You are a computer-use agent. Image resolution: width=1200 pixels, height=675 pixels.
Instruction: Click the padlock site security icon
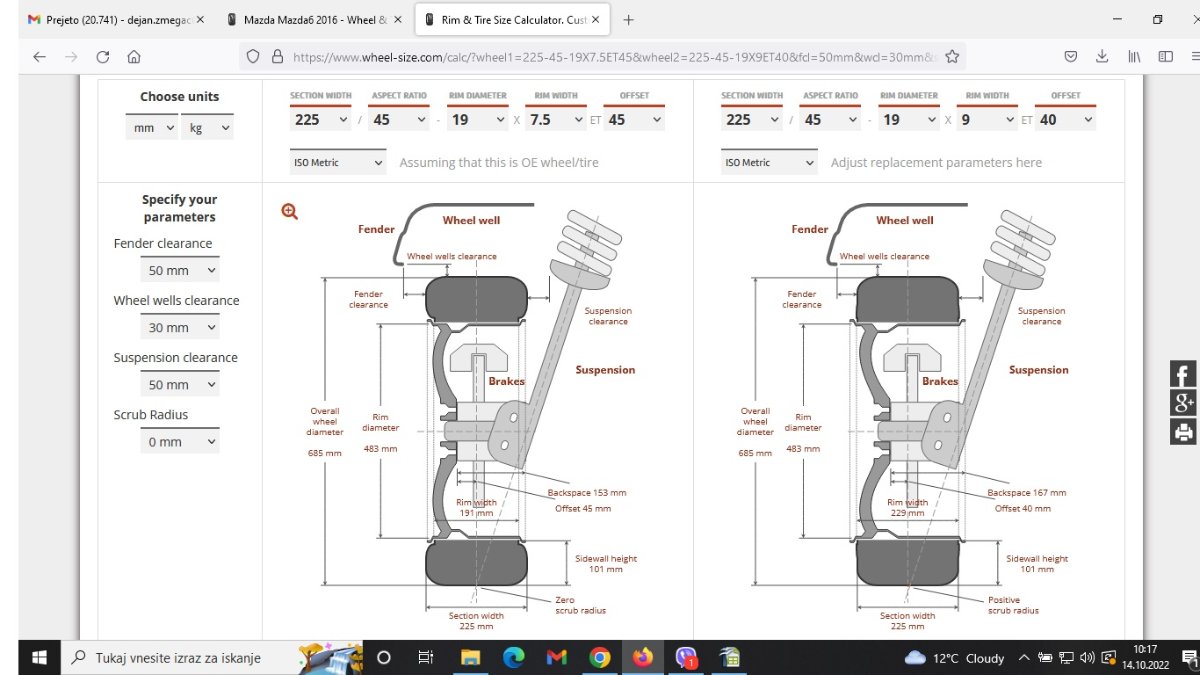coord(277,57)
